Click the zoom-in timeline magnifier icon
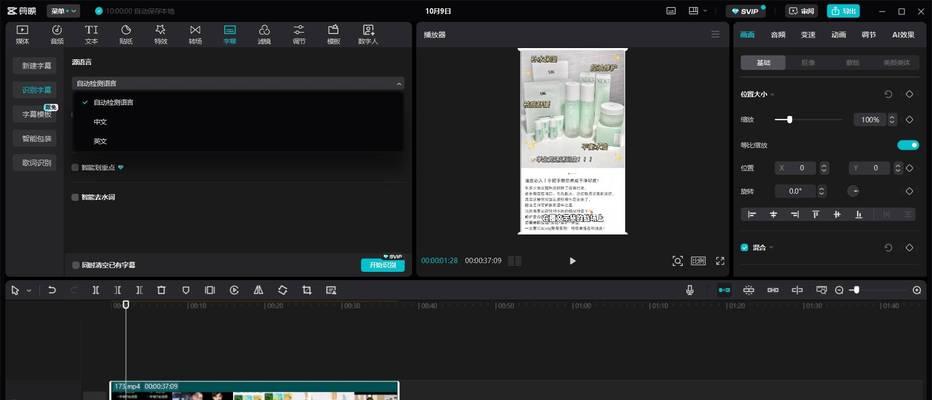 coord(917,290)
